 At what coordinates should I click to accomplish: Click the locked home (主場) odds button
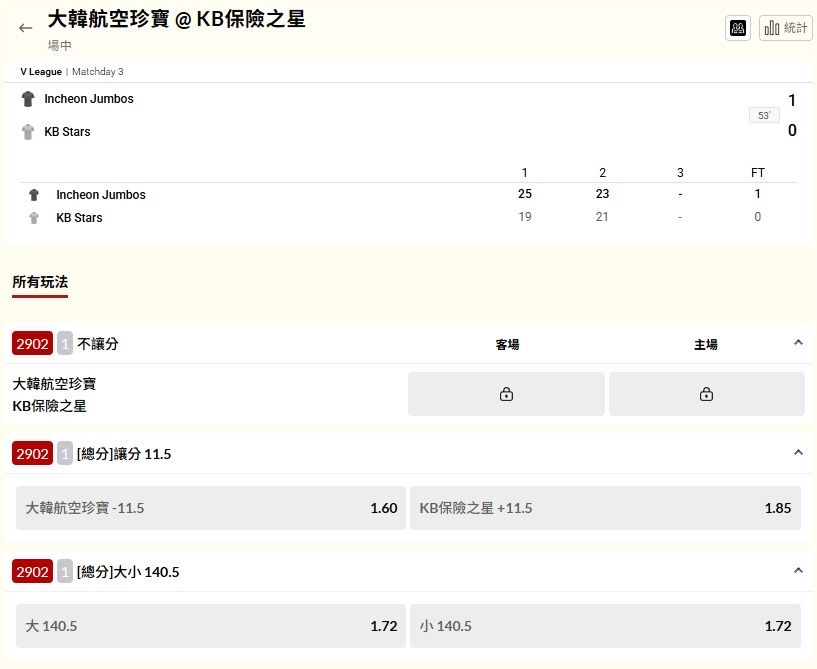706,394
